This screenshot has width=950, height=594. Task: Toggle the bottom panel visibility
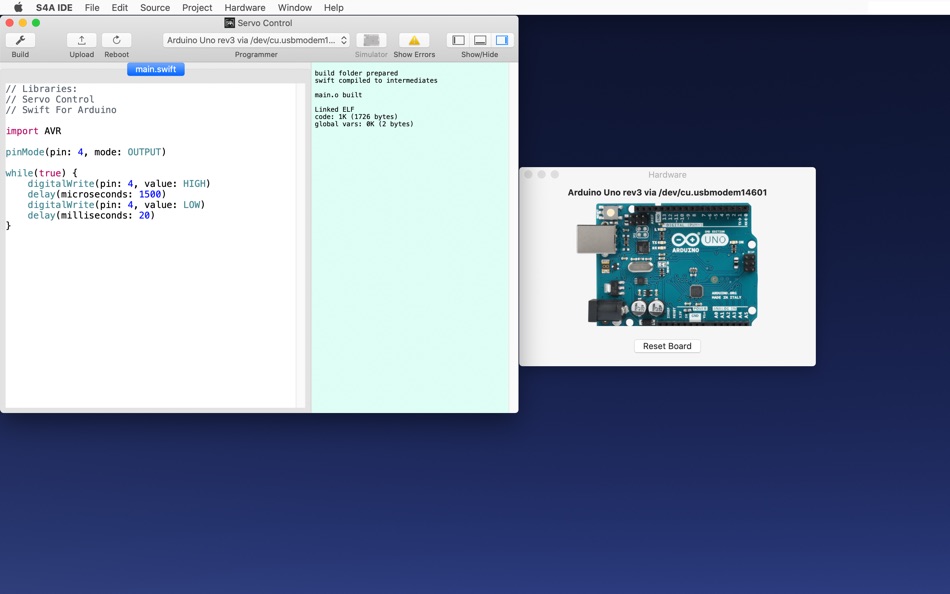480,40
